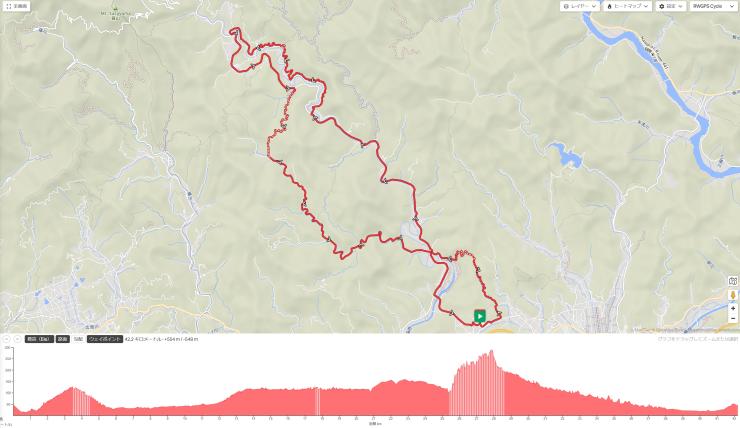Open the settings dropdown with gear
The image size is (740, 428).
pos(671,6)
